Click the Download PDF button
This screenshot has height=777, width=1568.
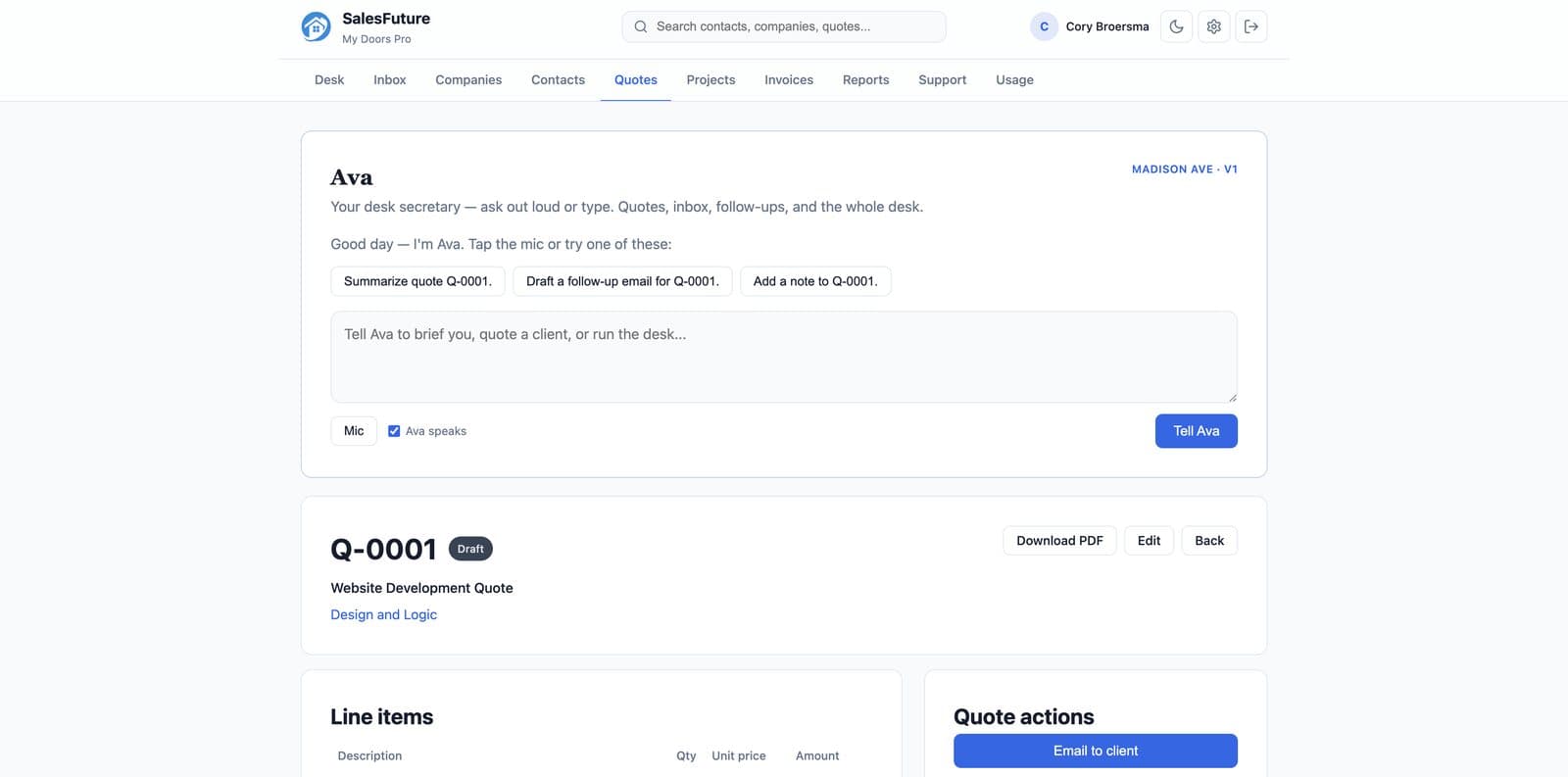point(1059,541)
